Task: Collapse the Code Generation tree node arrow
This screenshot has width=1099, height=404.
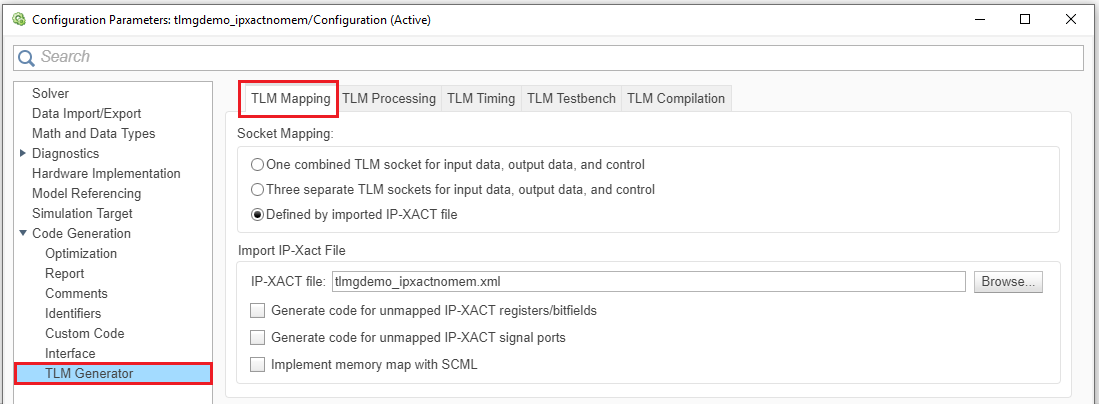Action: click(x=23, y=233)
